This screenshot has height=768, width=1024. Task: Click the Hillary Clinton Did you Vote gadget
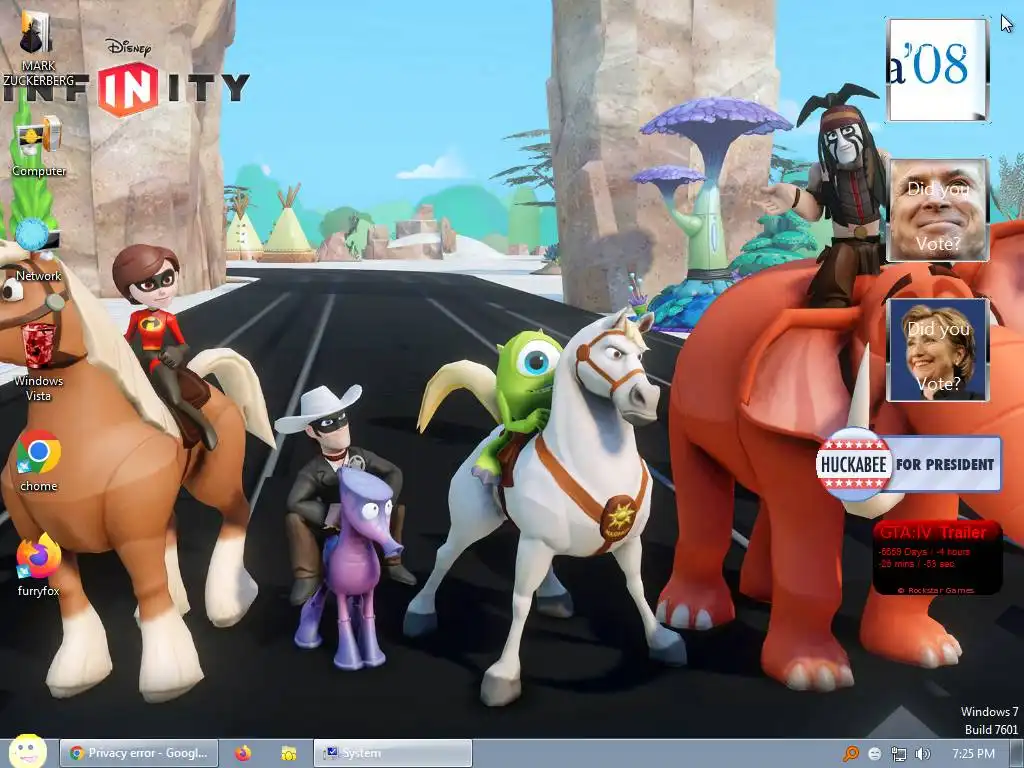tap(938, 349)
